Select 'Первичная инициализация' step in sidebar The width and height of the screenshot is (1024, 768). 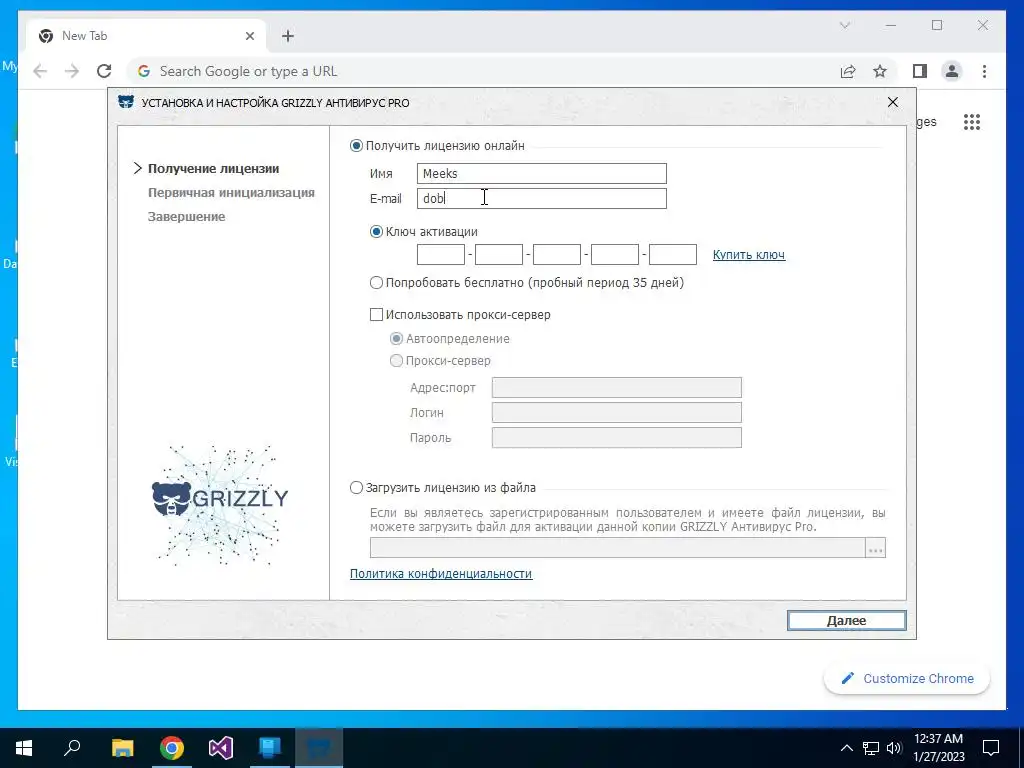(x=231, y=193)
